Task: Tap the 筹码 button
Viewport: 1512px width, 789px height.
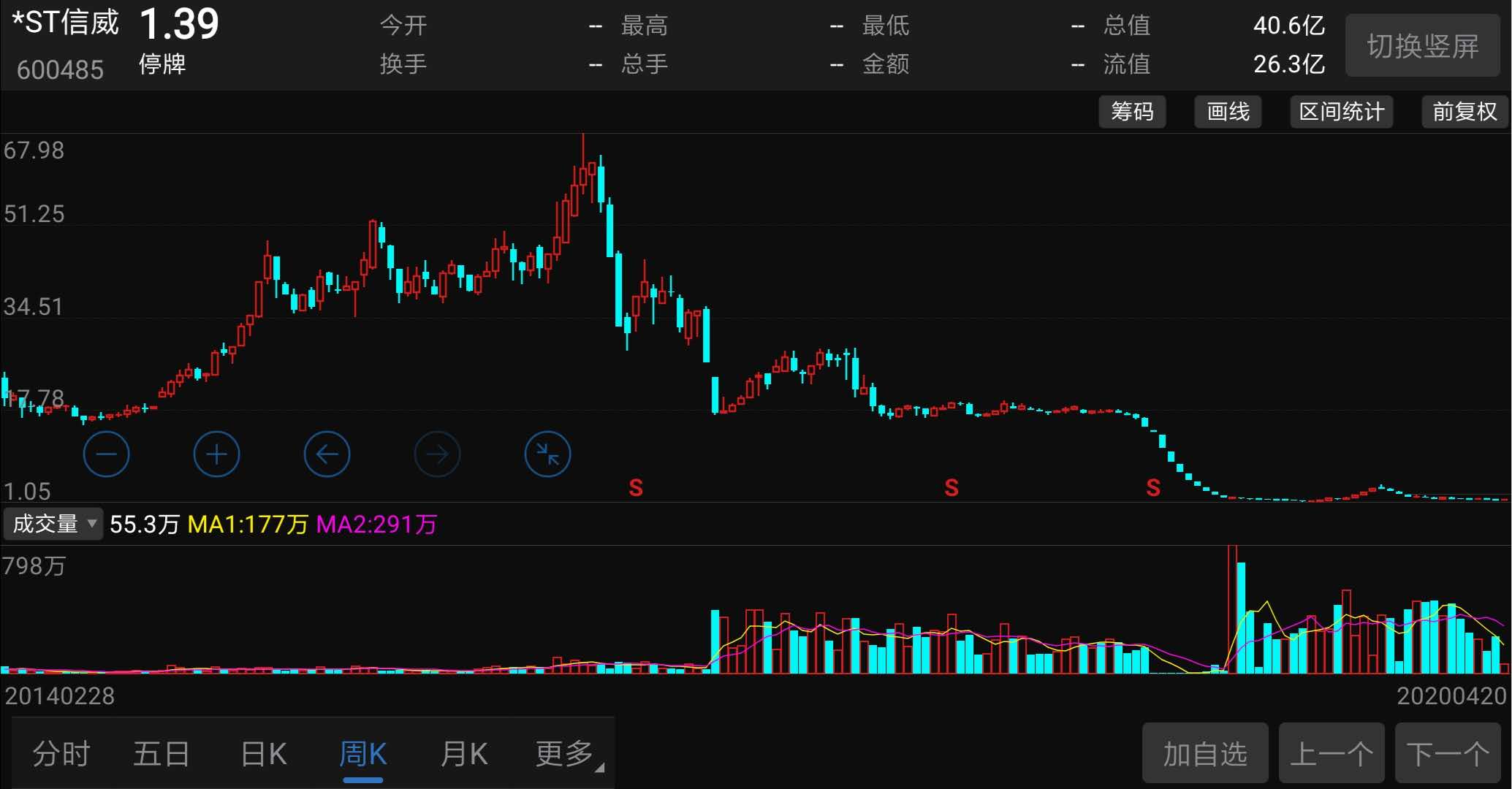Action: 1132,112
